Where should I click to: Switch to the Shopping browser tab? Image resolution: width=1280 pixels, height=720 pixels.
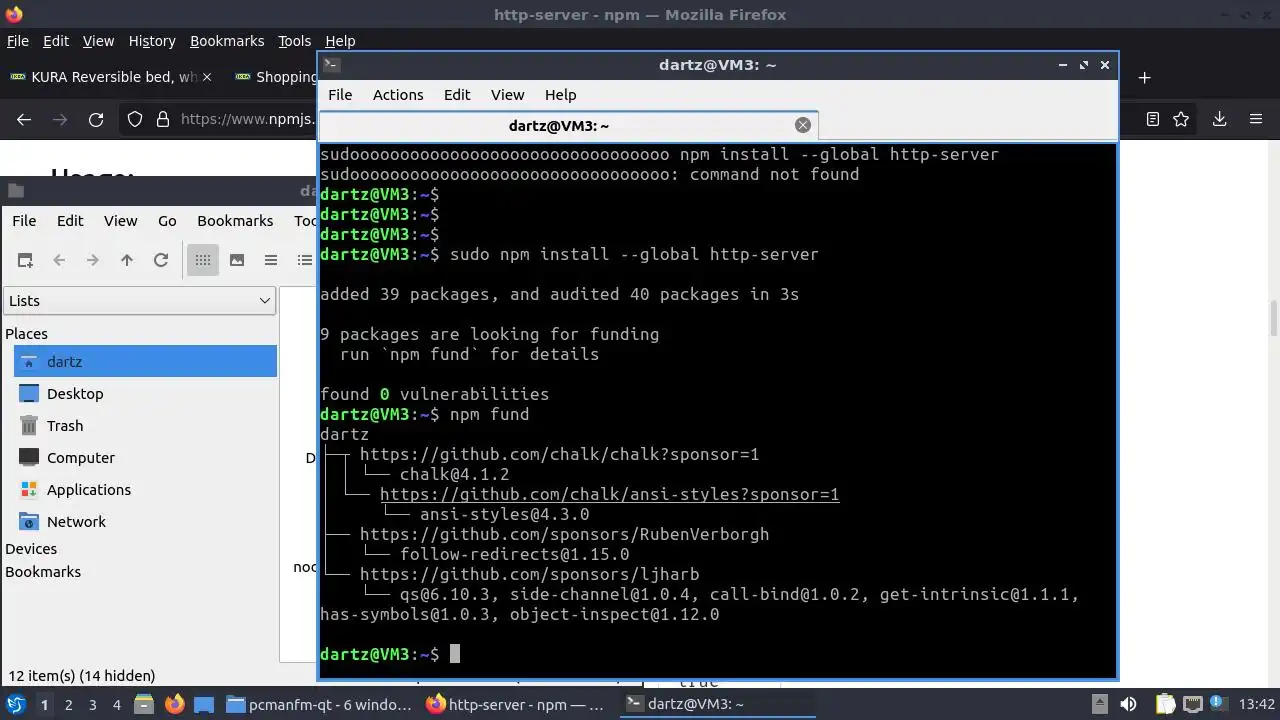pyautogui.click(x=274, y=77)
